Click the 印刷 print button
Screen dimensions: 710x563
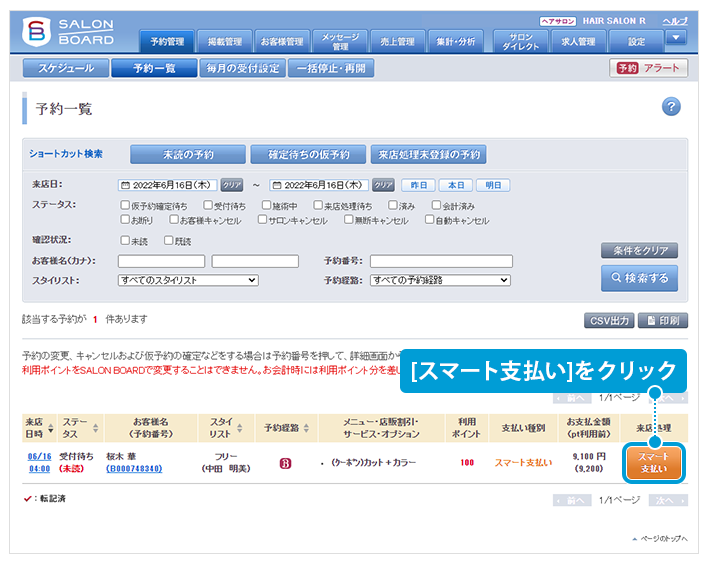coord(663,321)
